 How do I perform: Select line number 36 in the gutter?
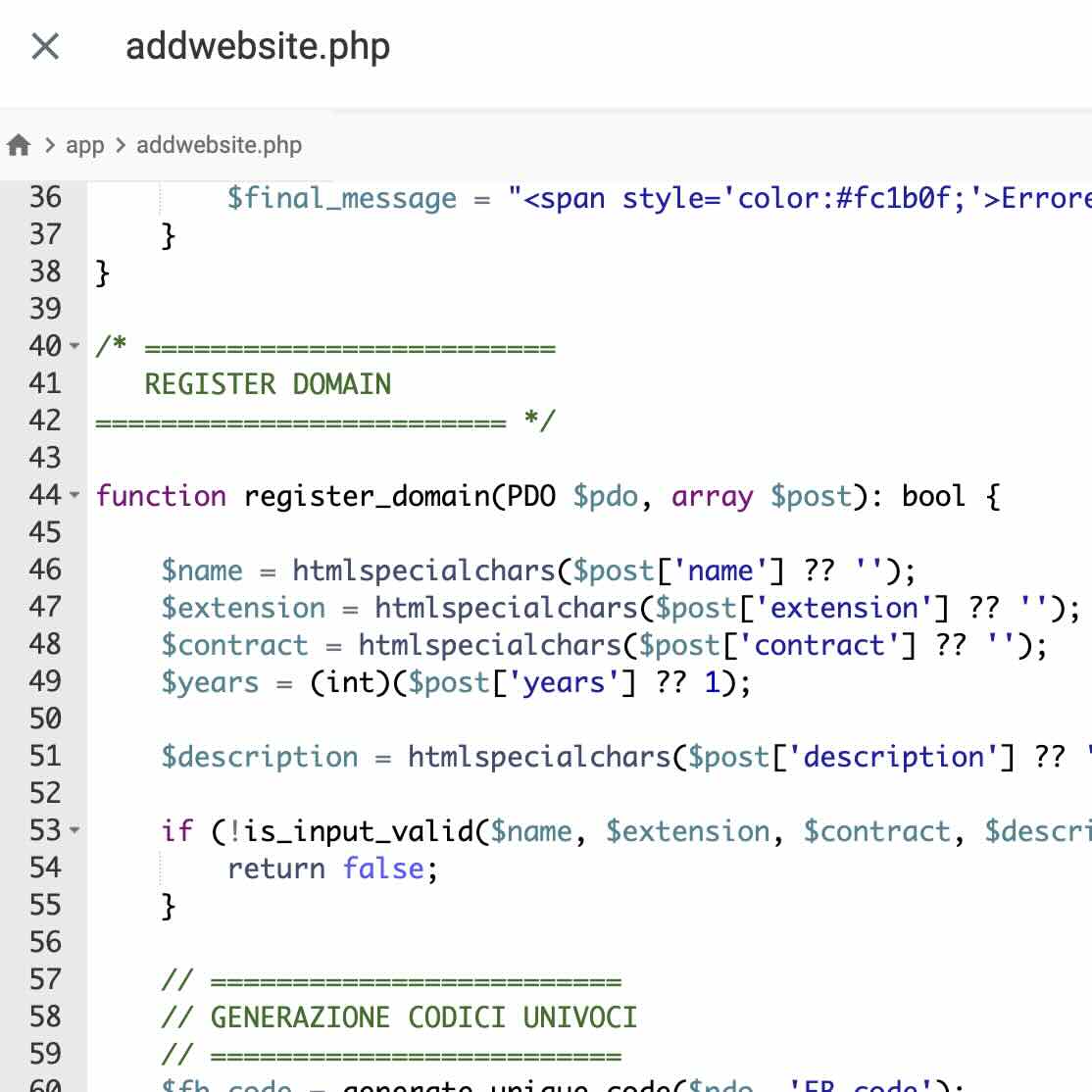[45, 197]
